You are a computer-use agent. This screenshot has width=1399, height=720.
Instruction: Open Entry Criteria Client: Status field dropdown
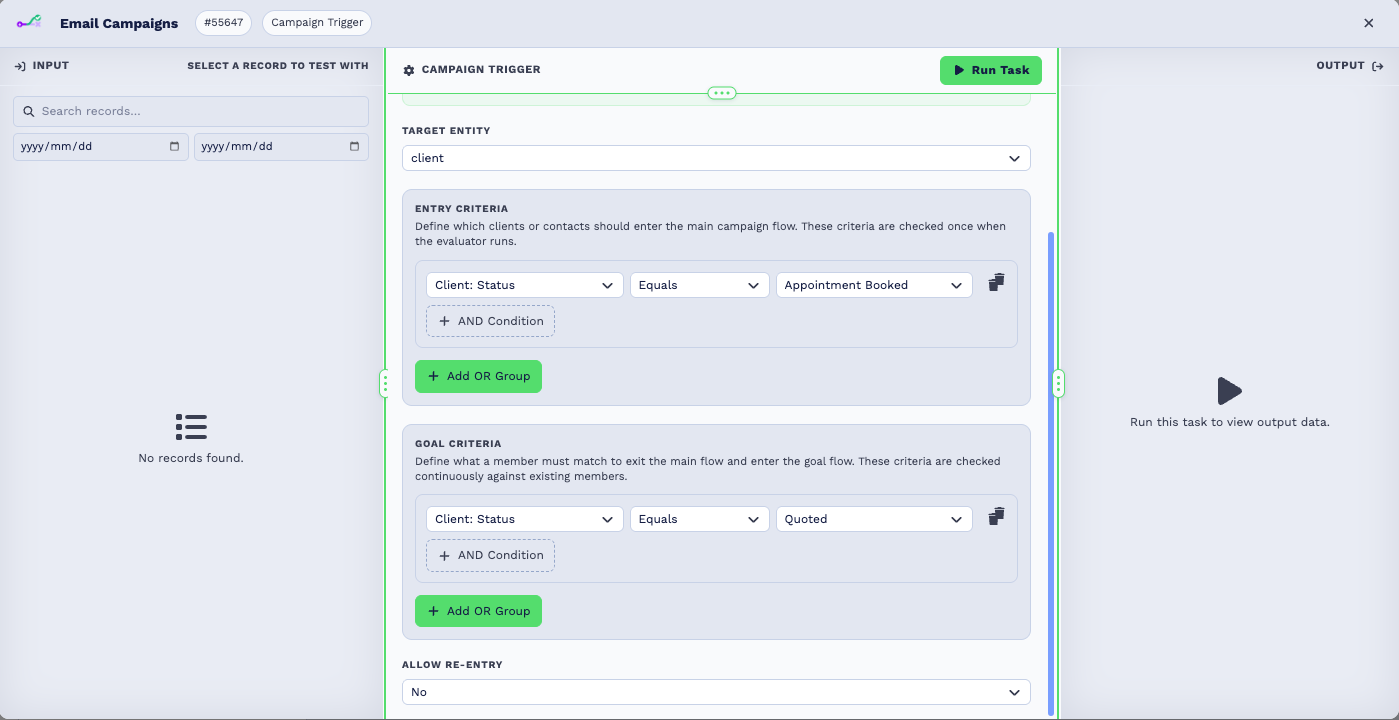coord(525,285)
